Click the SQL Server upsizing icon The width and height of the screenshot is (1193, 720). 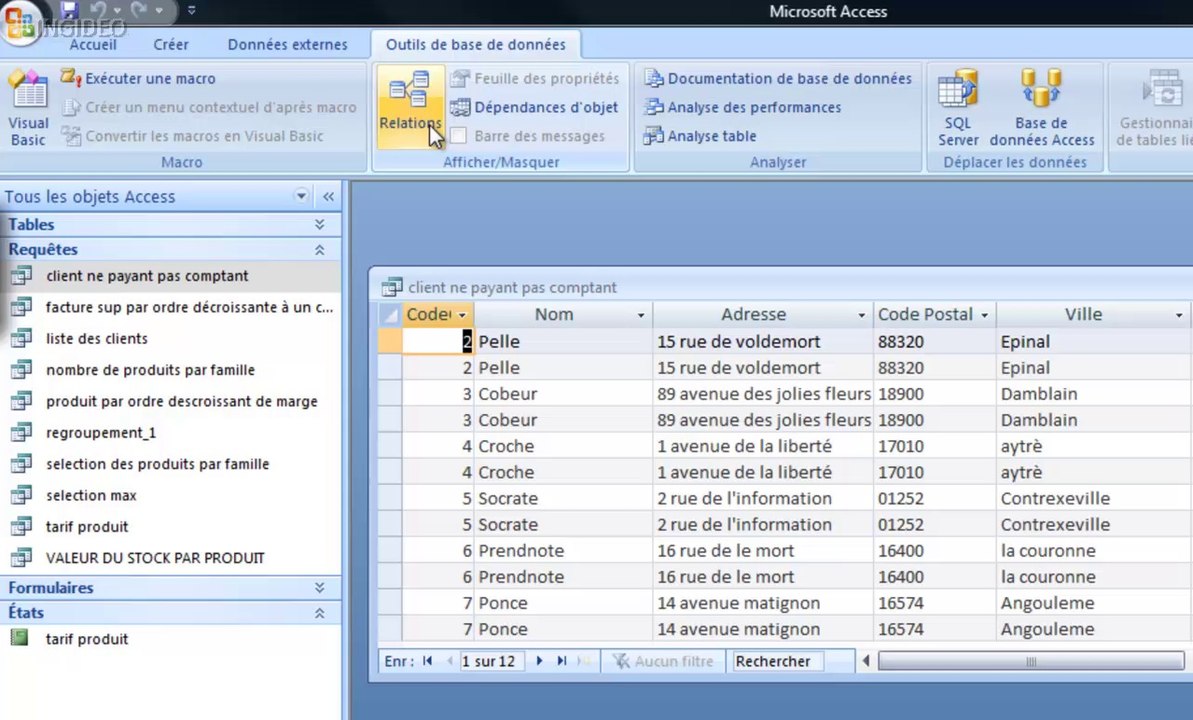tap(958, 108)
